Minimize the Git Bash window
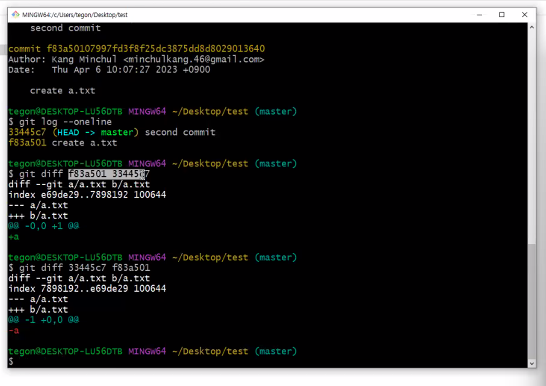Screen dimensions: 546x386 [x=479, y=15]
